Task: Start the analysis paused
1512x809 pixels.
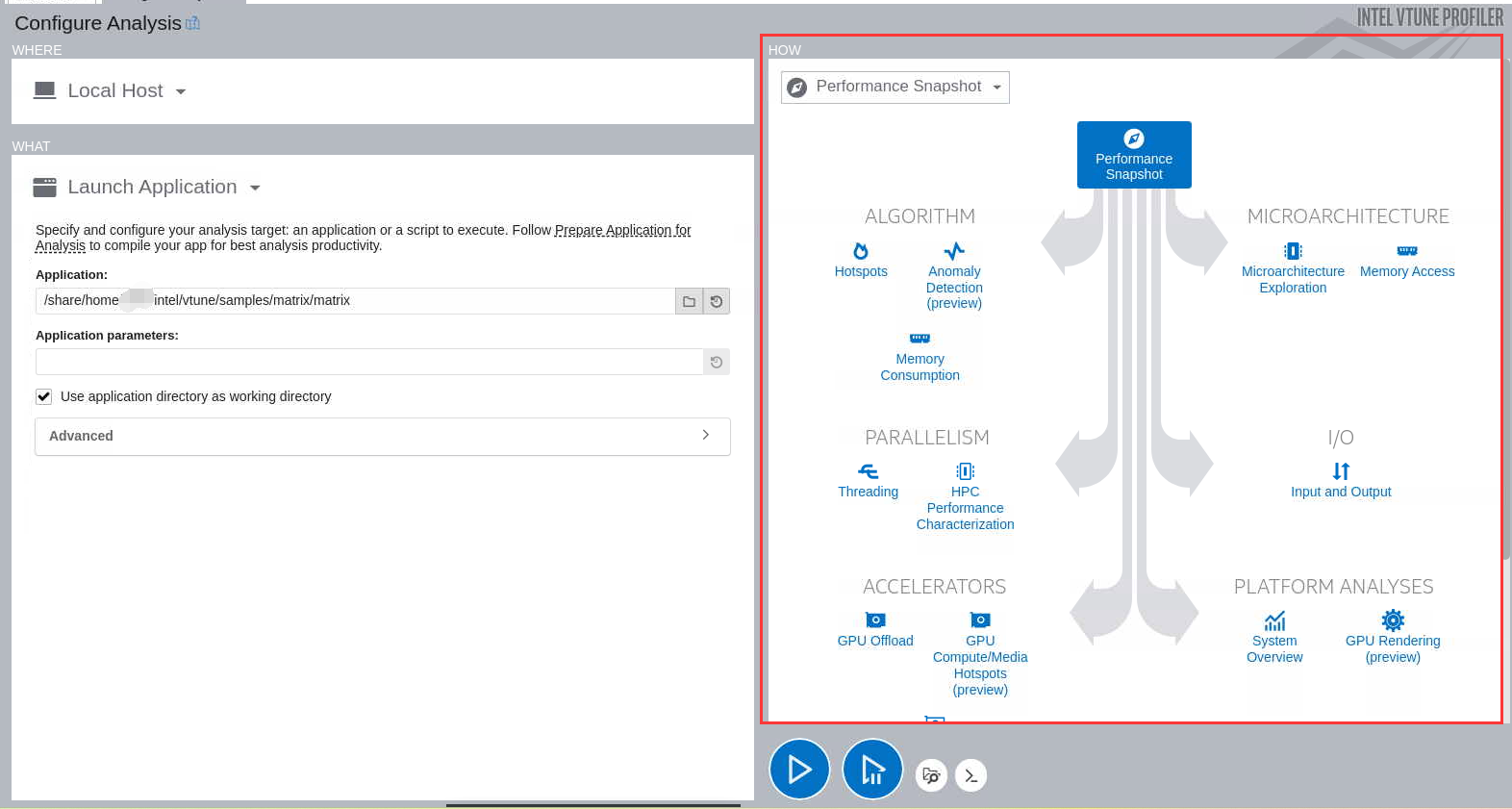Action: [x=872, y=770]
